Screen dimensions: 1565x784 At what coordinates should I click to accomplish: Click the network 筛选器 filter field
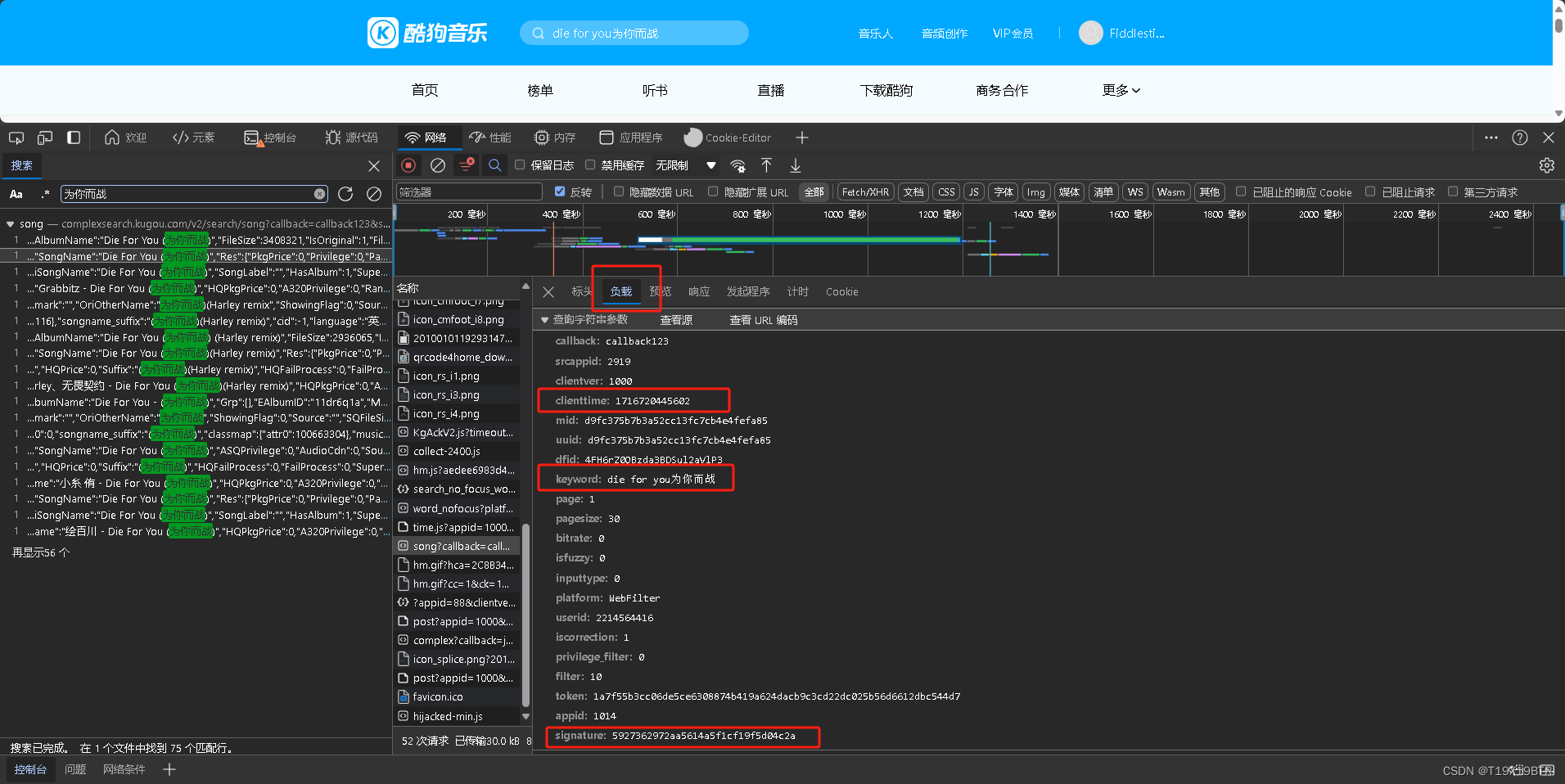(x=469, y=192)
